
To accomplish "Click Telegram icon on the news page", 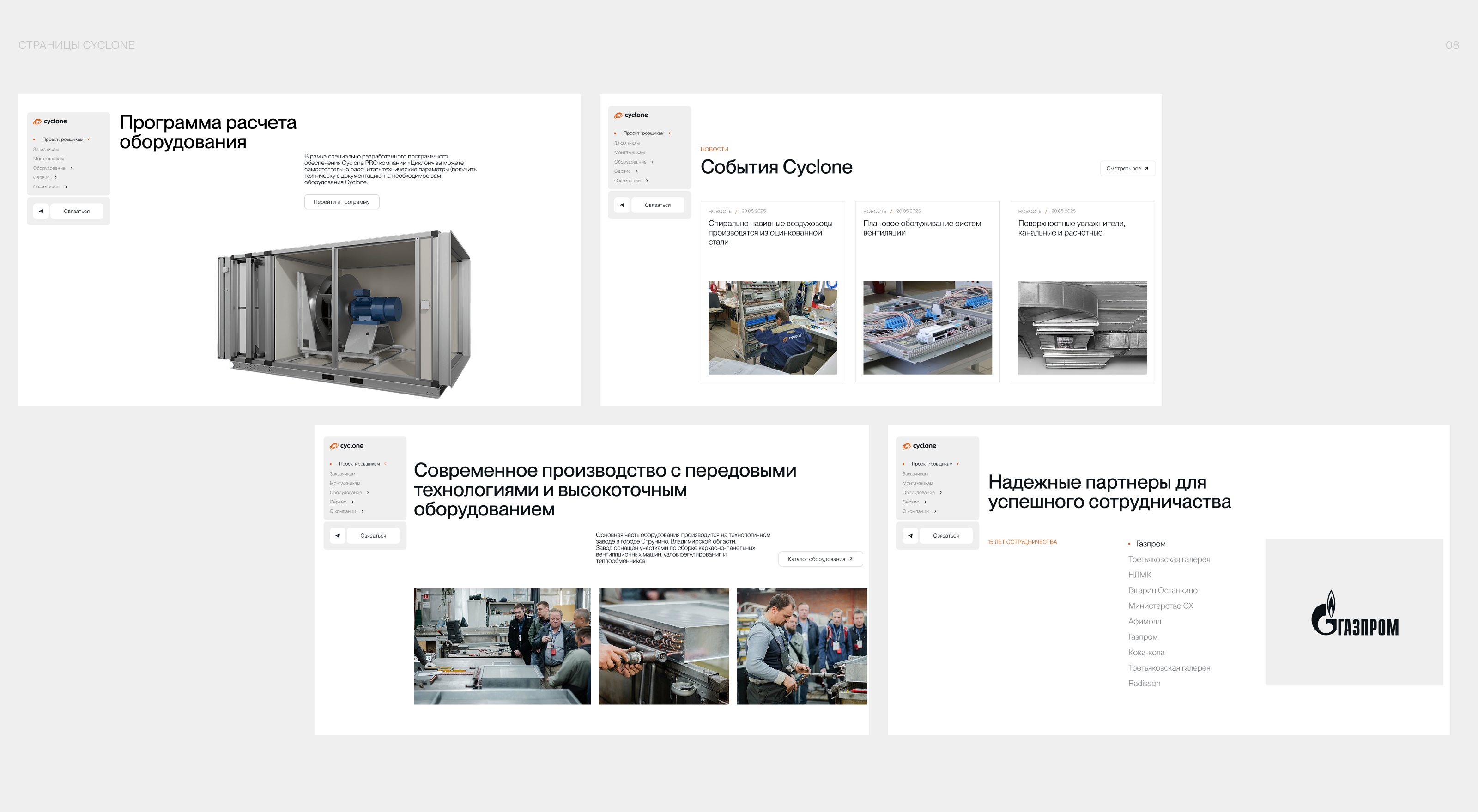I will [x=622, y=205].
